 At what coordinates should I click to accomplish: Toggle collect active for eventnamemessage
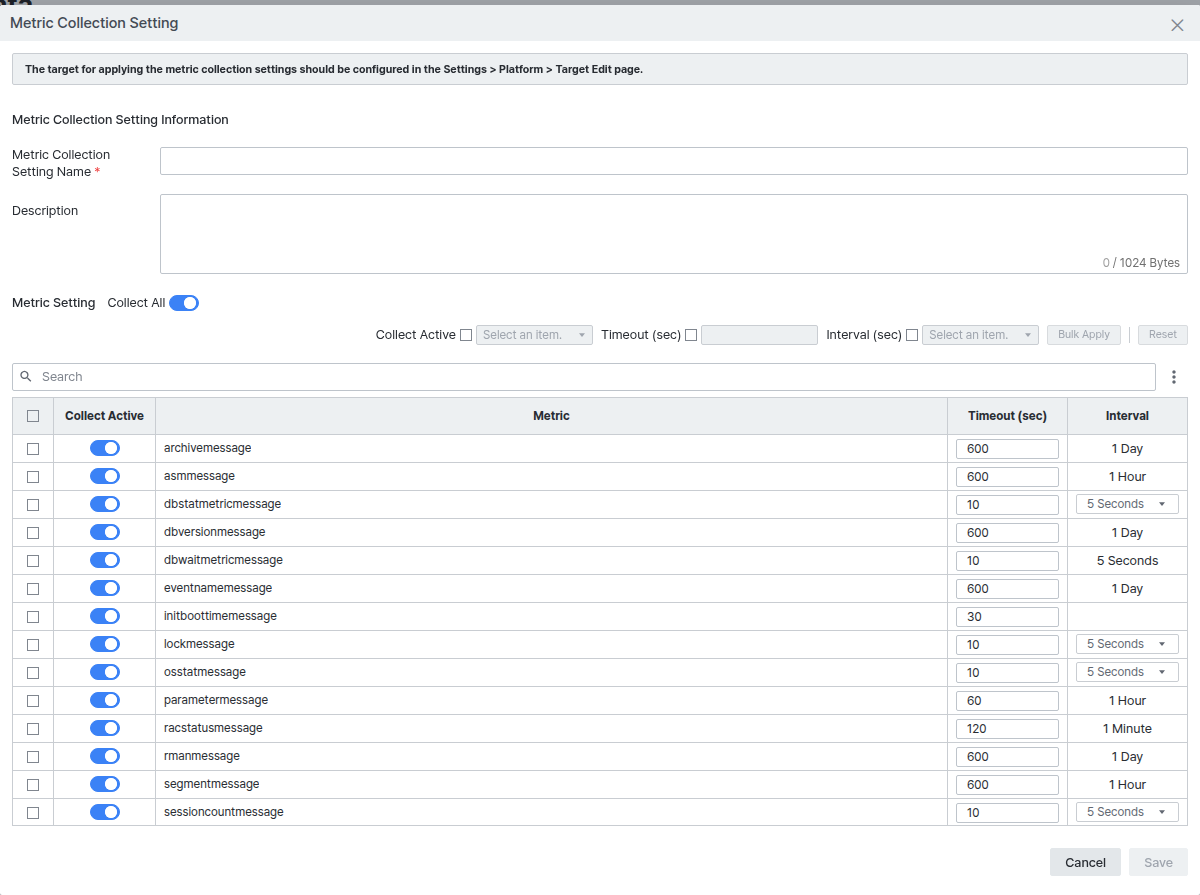[105, 588]
